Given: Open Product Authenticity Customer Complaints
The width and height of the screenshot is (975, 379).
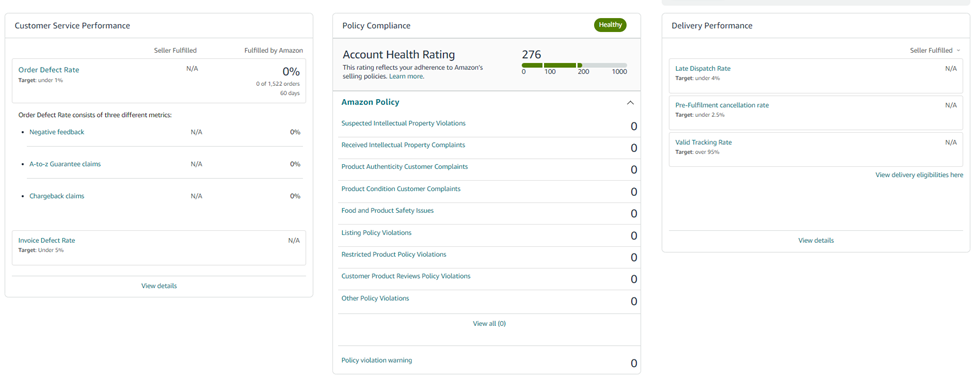Looking at the screenshot, I should [405, 167].
